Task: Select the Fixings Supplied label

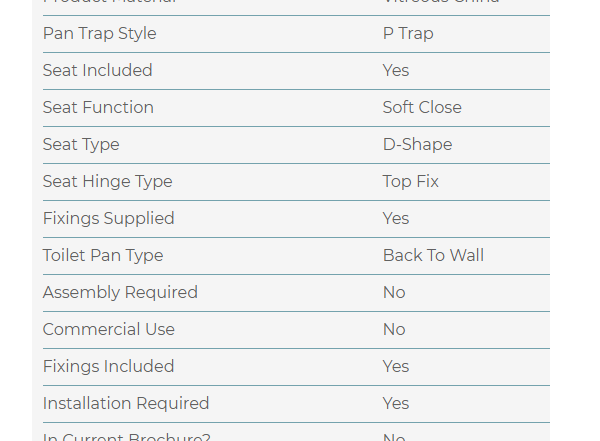Action: coord(108,219)
